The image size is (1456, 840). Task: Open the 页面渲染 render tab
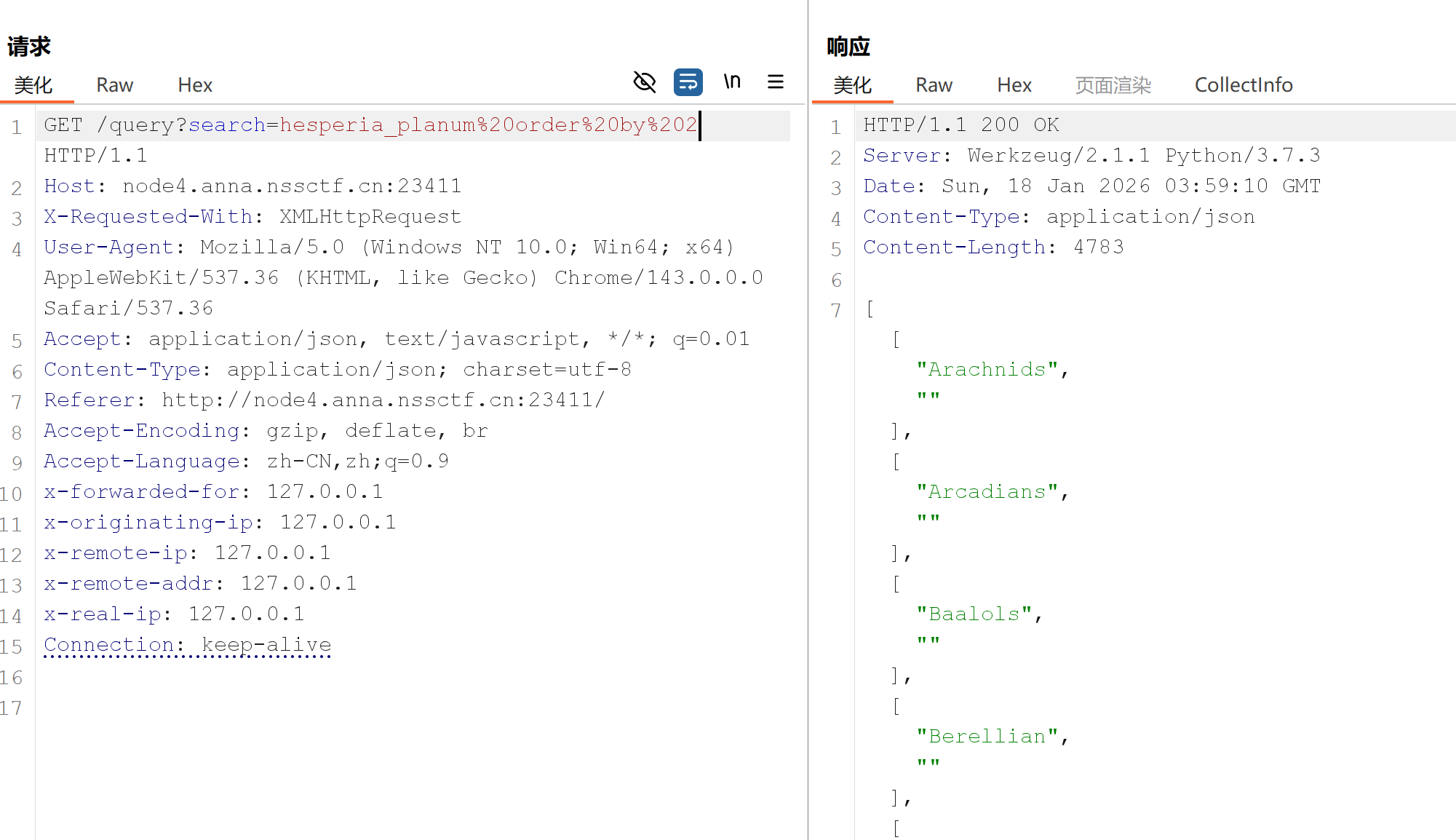tap(1113, 85)
